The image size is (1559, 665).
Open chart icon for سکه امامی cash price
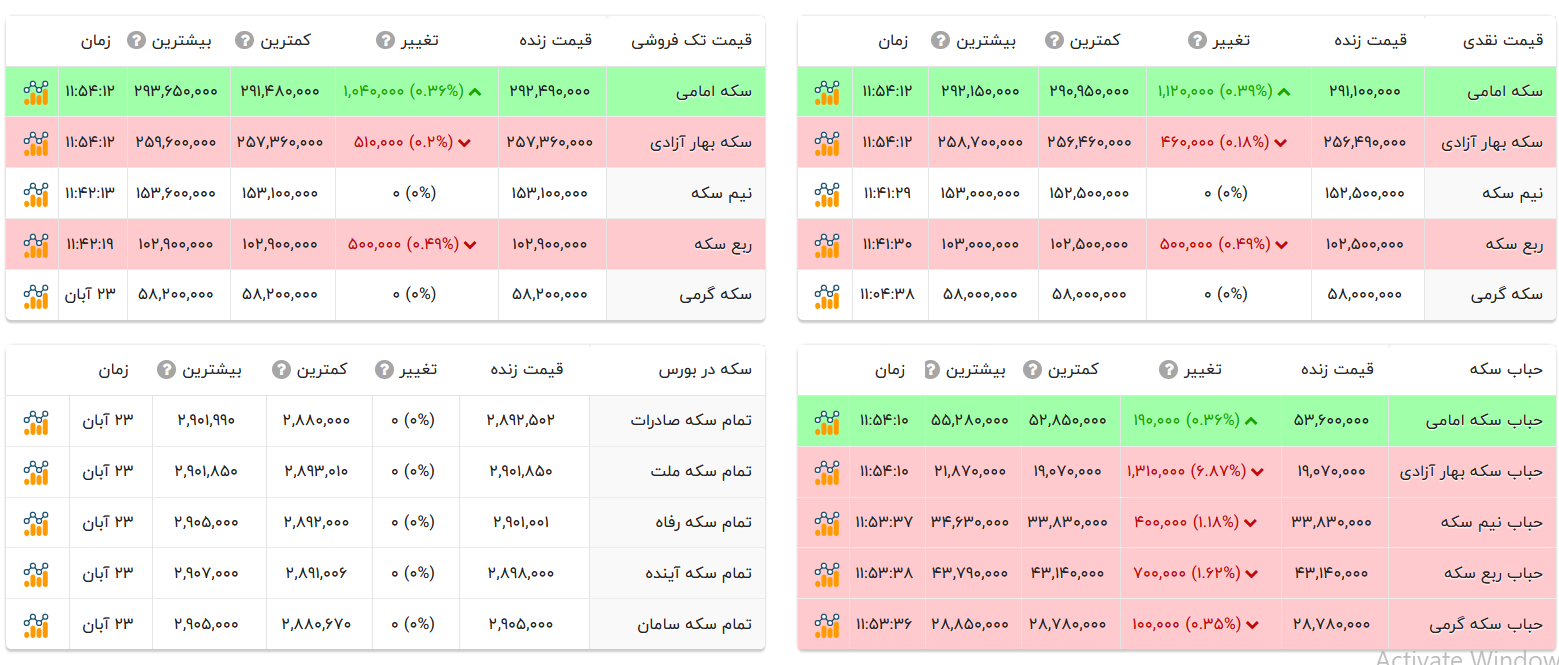click(826, 92)
